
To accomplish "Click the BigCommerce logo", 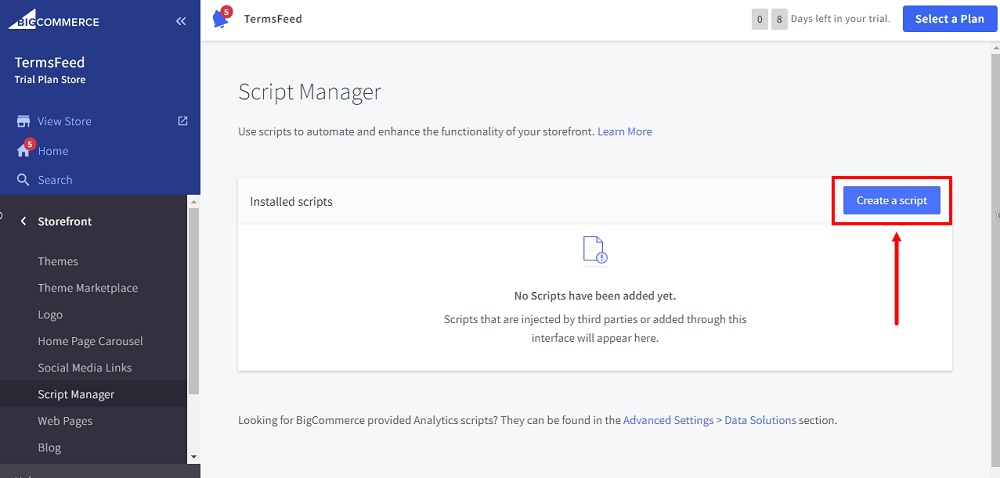I will (54, 21).
